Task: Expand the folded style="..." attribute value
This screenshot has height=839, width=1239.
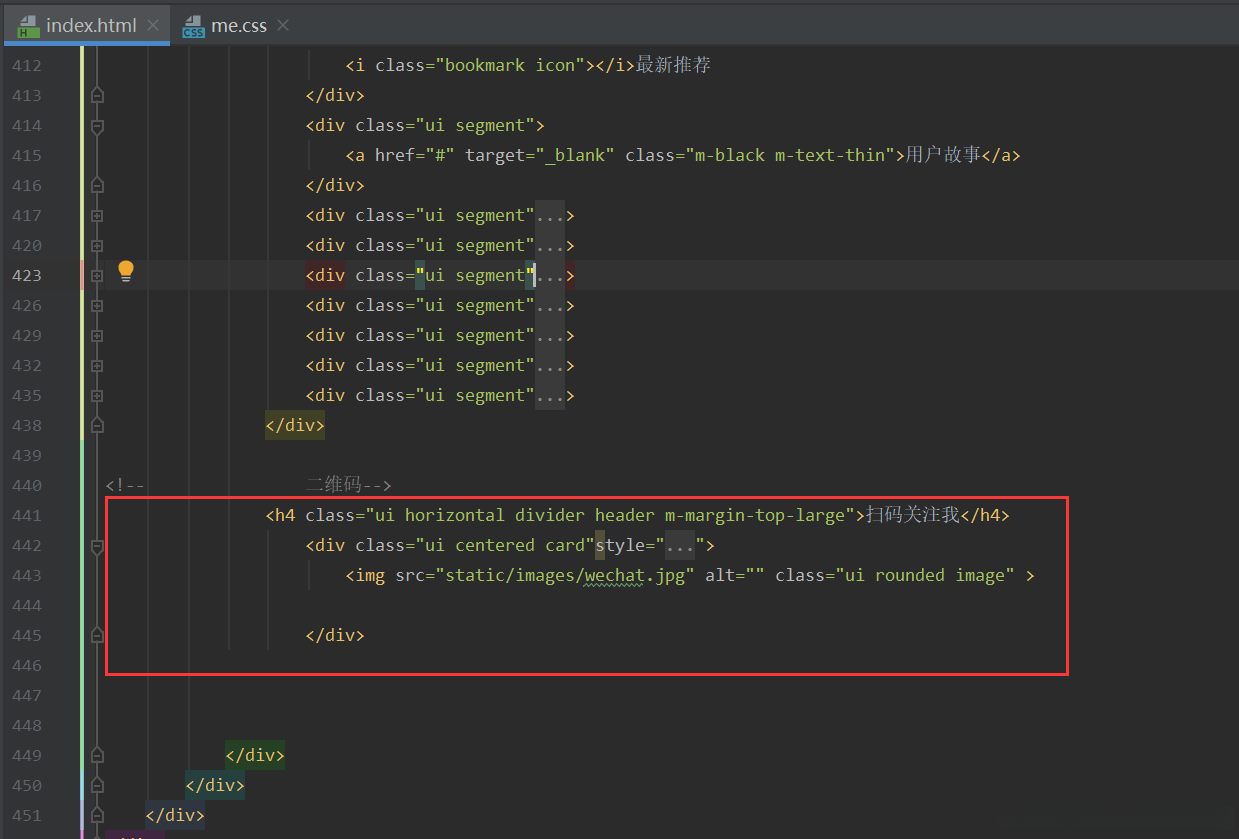Action: (680, 545)
